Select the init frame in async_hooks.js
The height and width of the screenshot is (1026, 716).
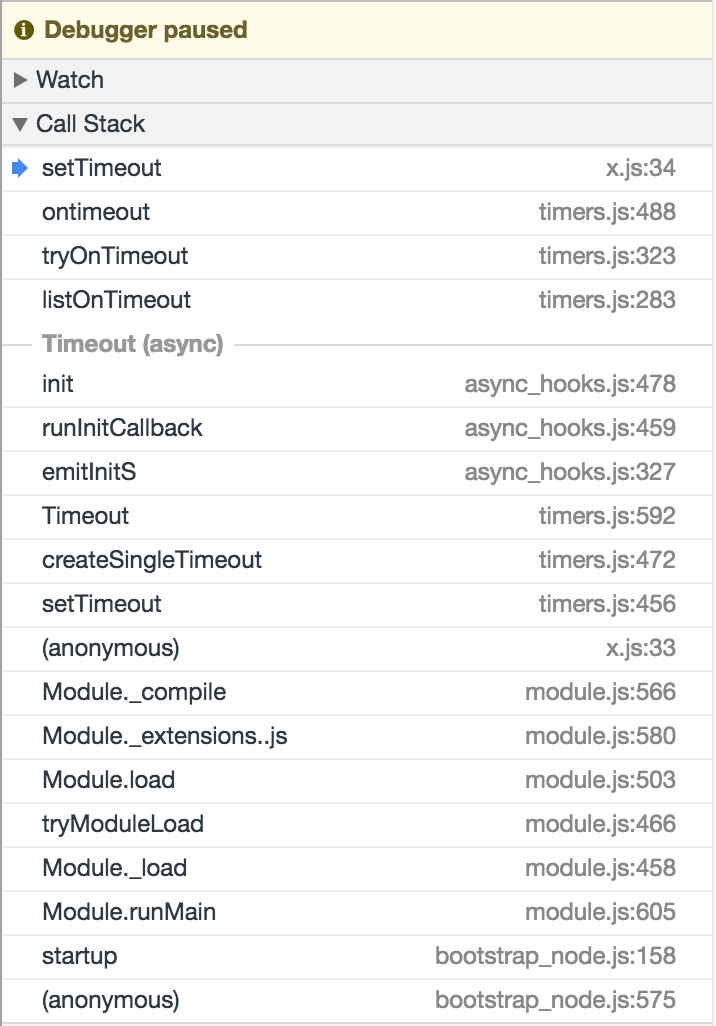click(x=357, y=384)
